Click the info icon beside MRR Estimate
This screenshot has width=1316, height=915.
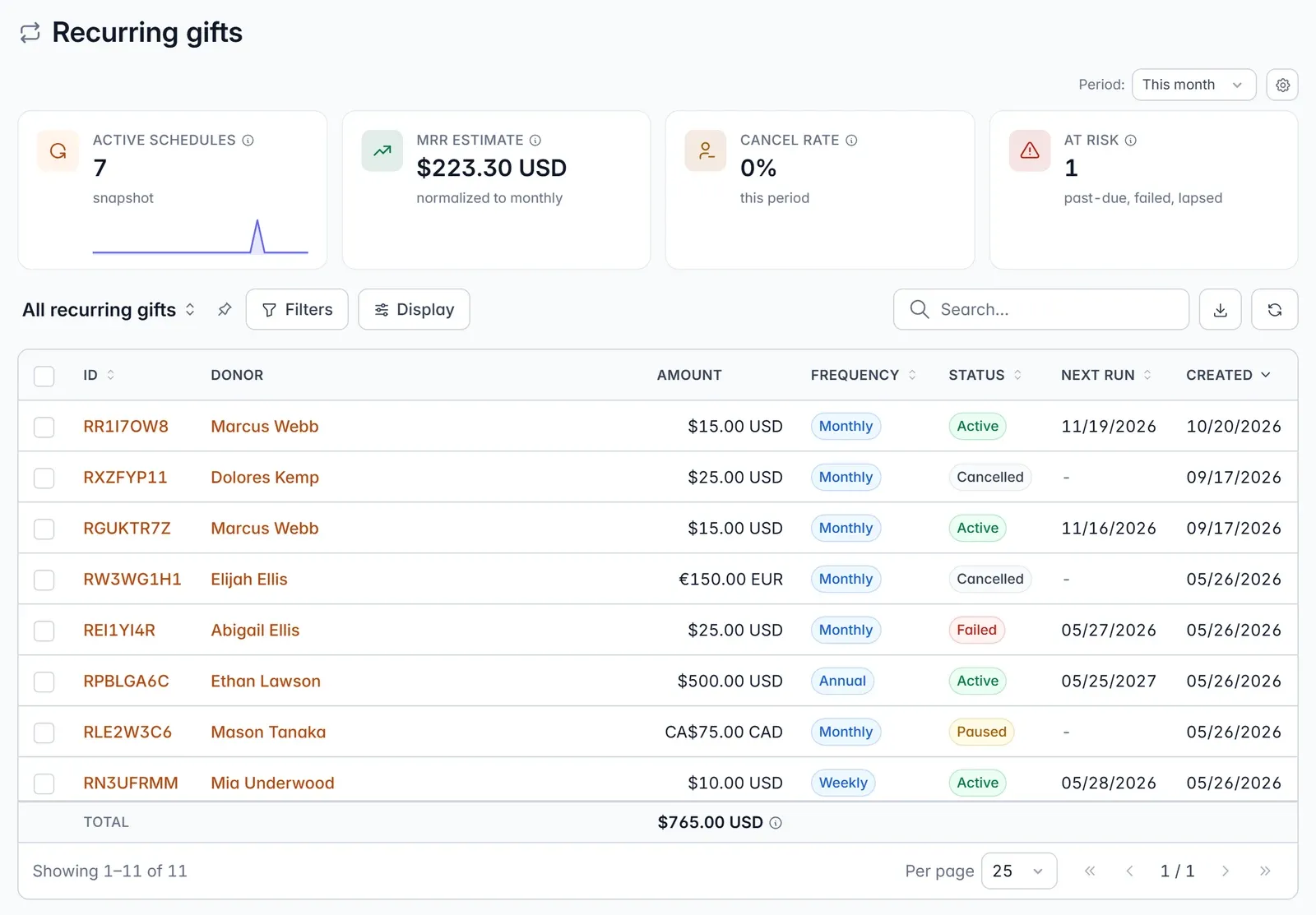pyautogui.click(x=535, y=141)
